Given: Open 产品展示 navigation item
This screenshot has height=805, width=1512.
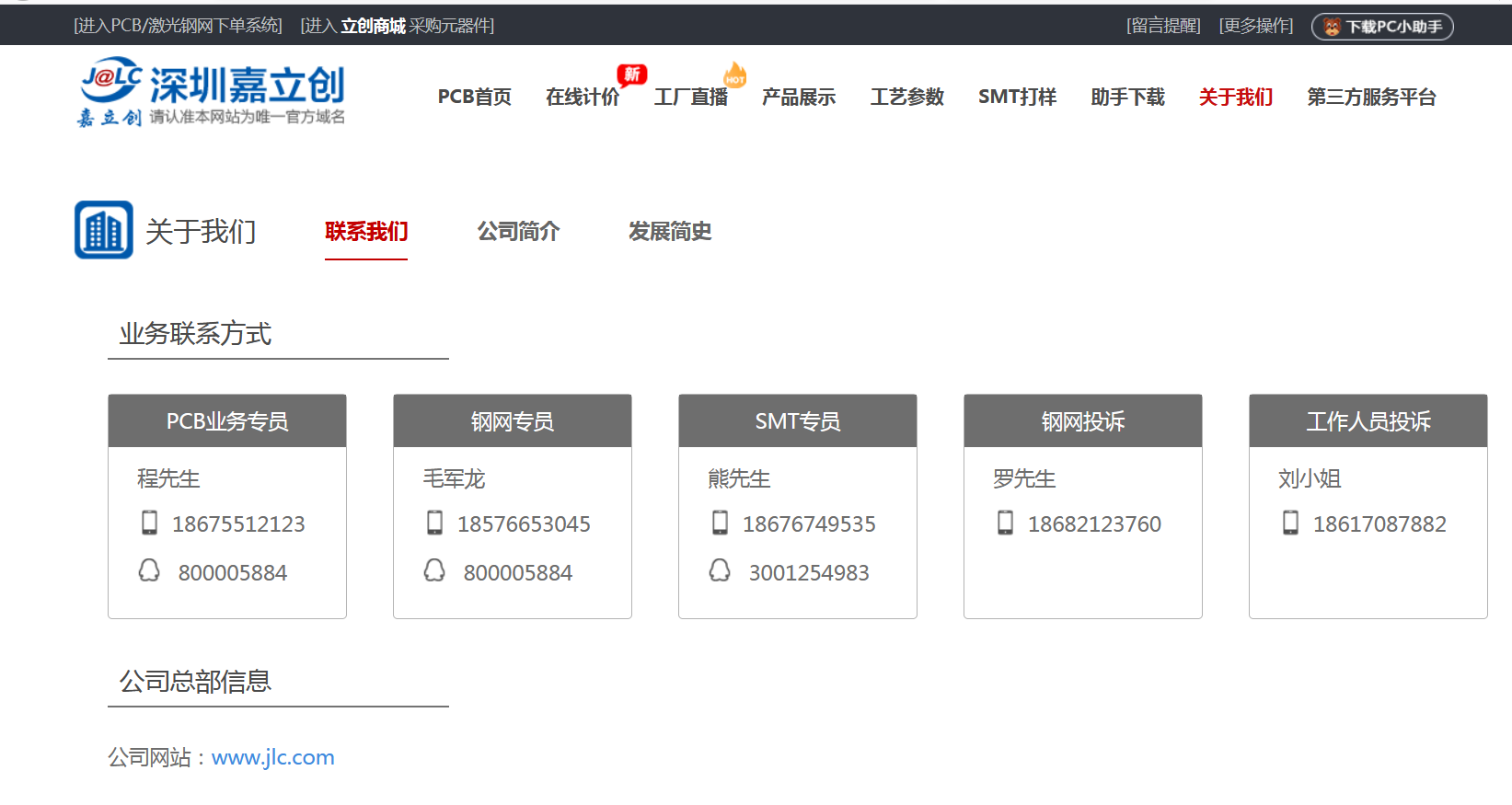Looking at the screenshot, I should (799, 97).
